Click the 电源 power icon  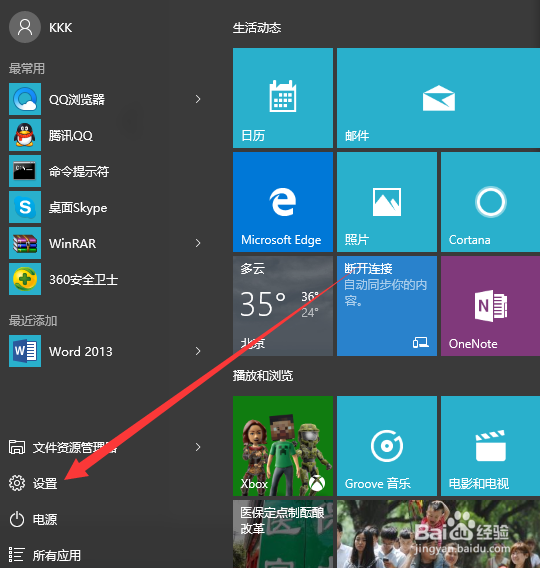point(17,519)
